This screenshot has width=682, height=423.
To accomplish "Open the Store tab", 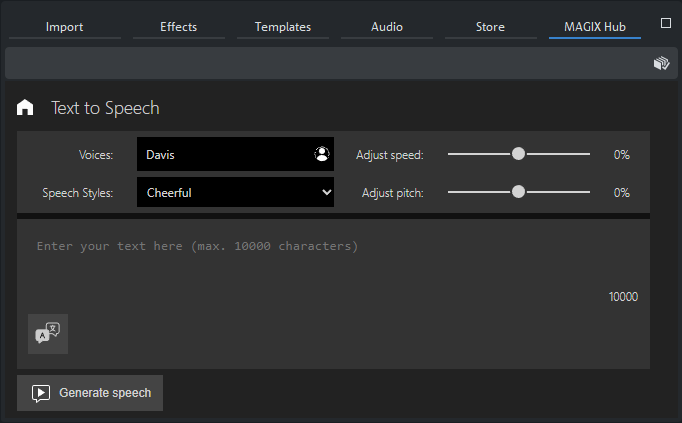I will (x=490, y=27).
